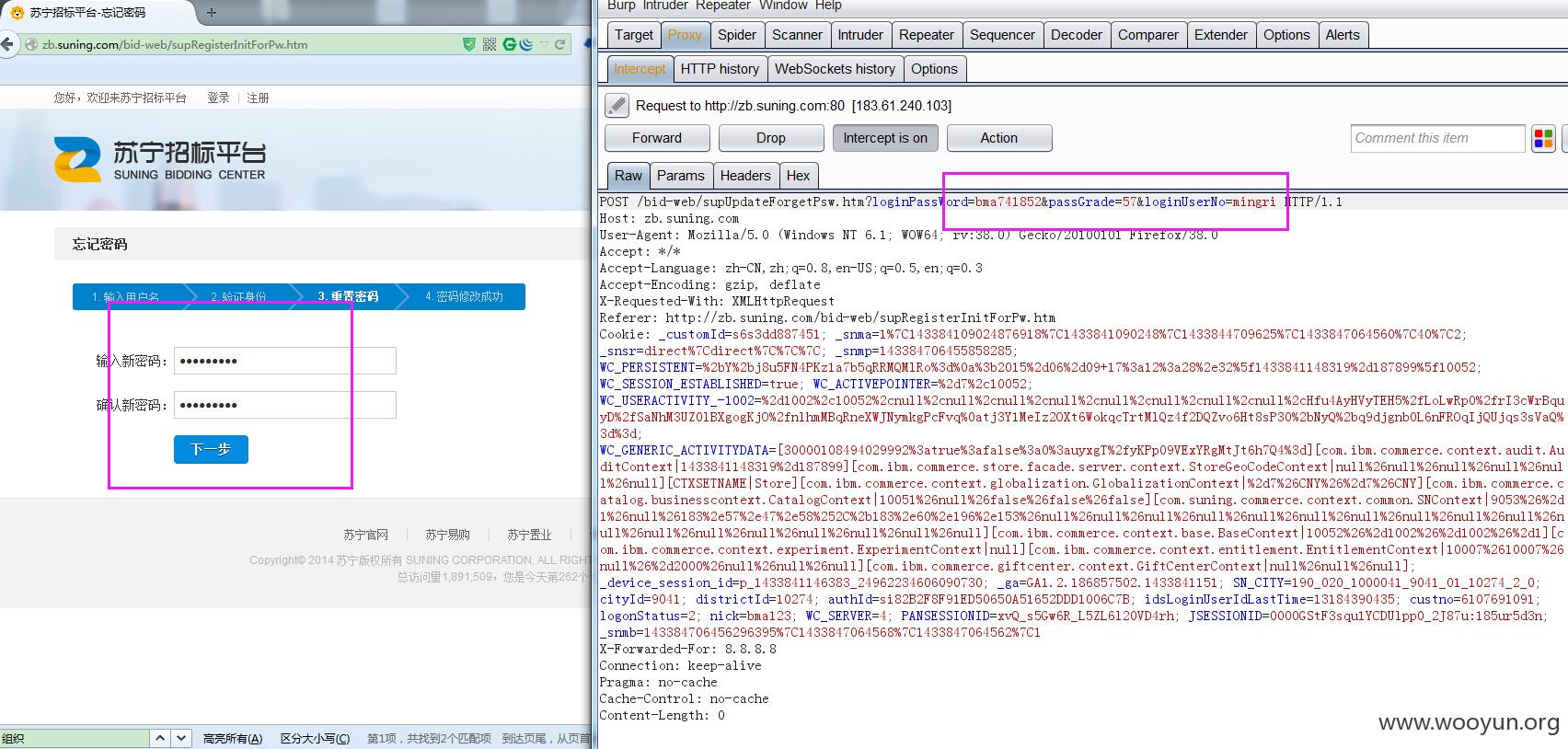Toggle 区分大小写 match case in find bar

315,738
